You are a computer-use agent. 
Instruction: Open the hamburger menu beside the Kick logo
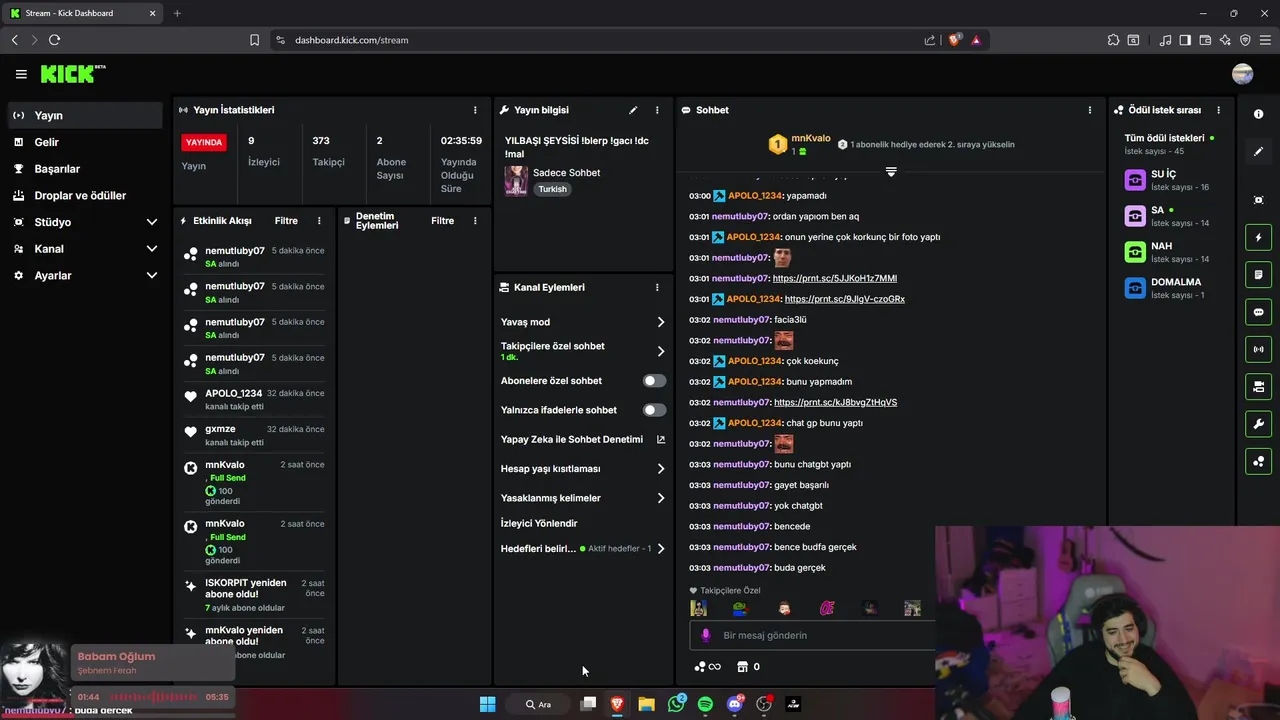(21, 74)
